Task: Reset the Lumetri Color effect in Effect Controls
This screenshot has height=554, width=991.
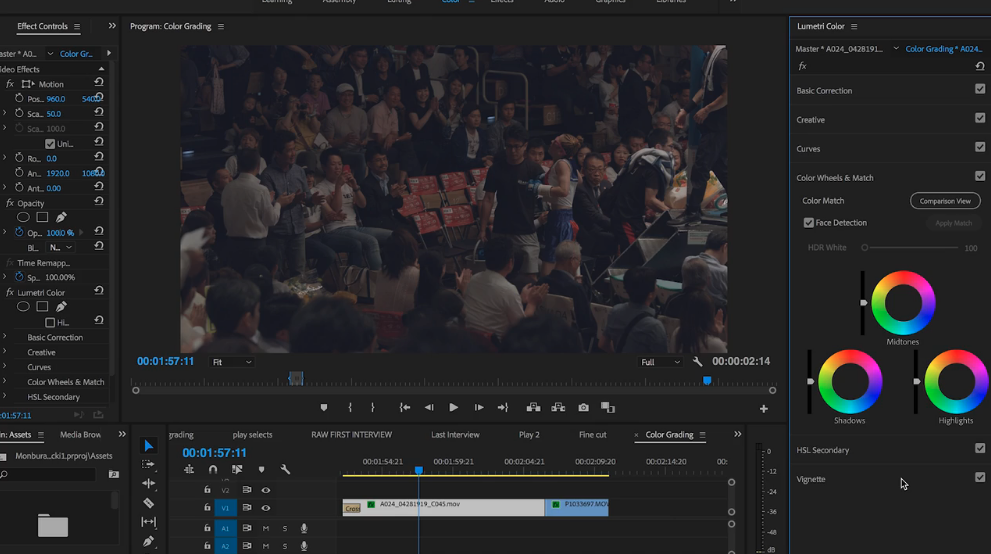Action: (x=99, y=291)
